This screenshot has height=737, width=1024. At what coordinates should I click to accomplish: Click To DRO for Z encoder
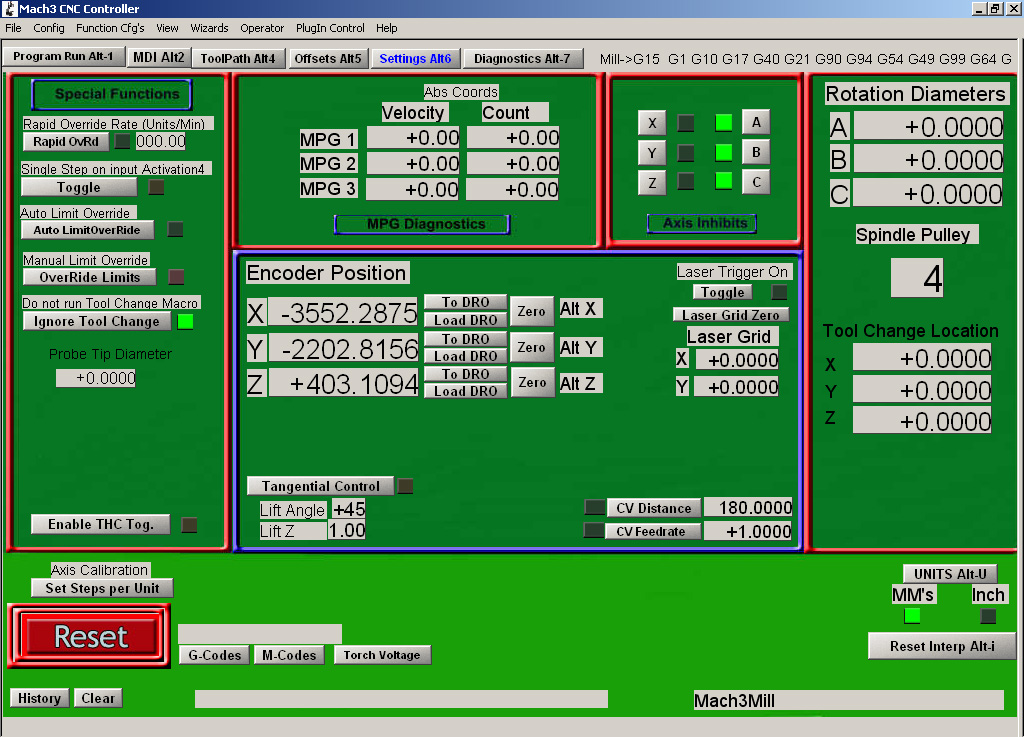[x=466, y=373]
